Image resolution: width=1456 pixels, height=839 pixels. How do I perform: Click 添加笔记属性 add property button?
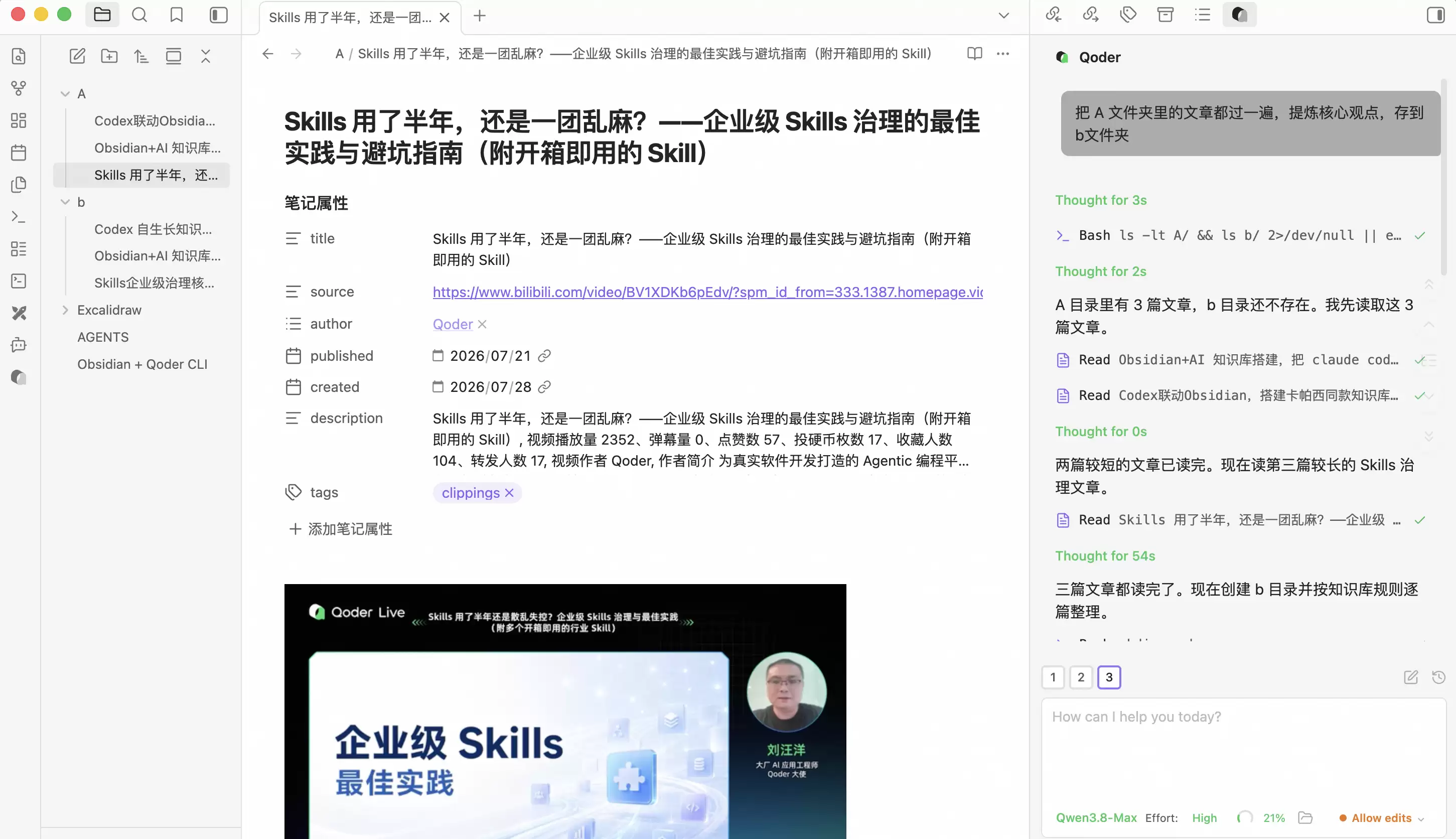click(341, 529)
